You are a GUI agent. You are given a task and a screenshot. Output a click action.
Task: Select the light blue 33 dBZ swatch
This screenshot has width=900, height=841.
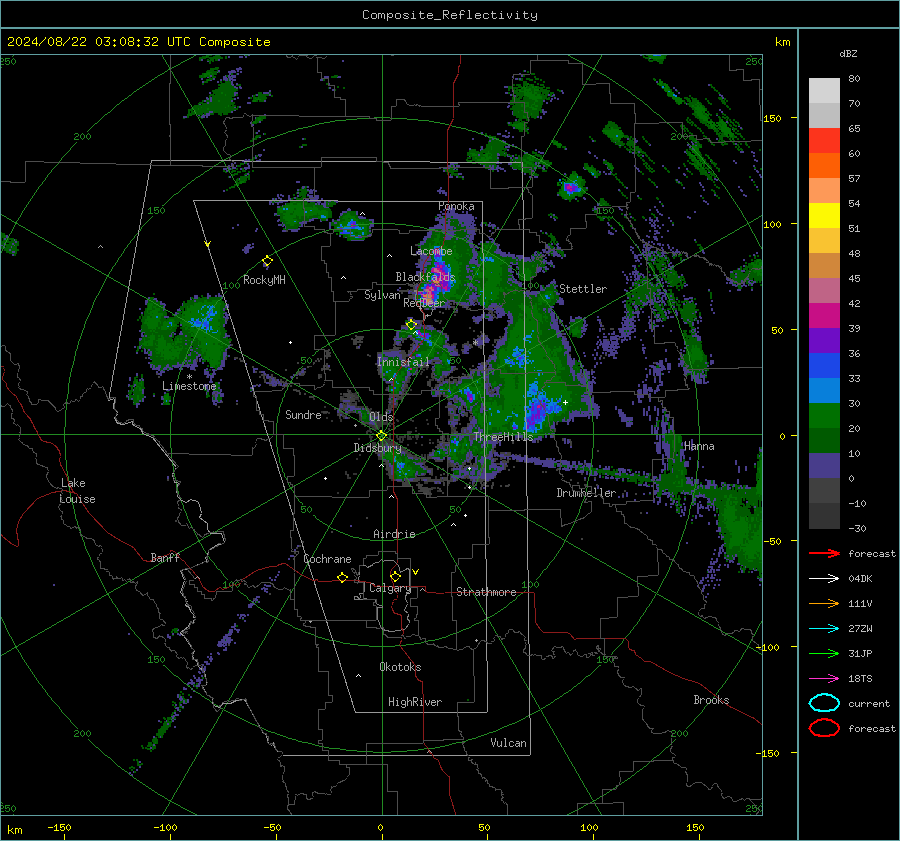[x=824, y=391]
